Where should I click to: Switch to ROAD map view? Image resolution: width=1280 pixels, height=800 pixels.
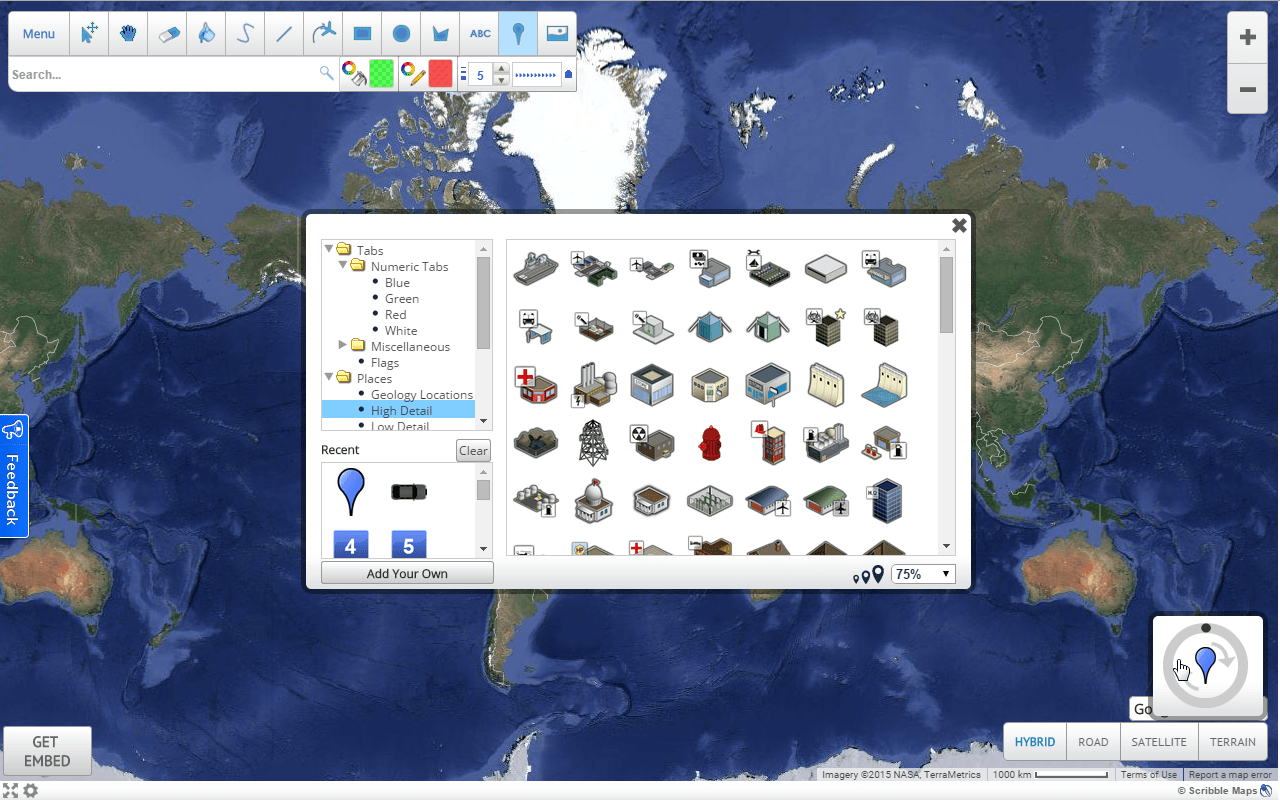[1093, 741]
